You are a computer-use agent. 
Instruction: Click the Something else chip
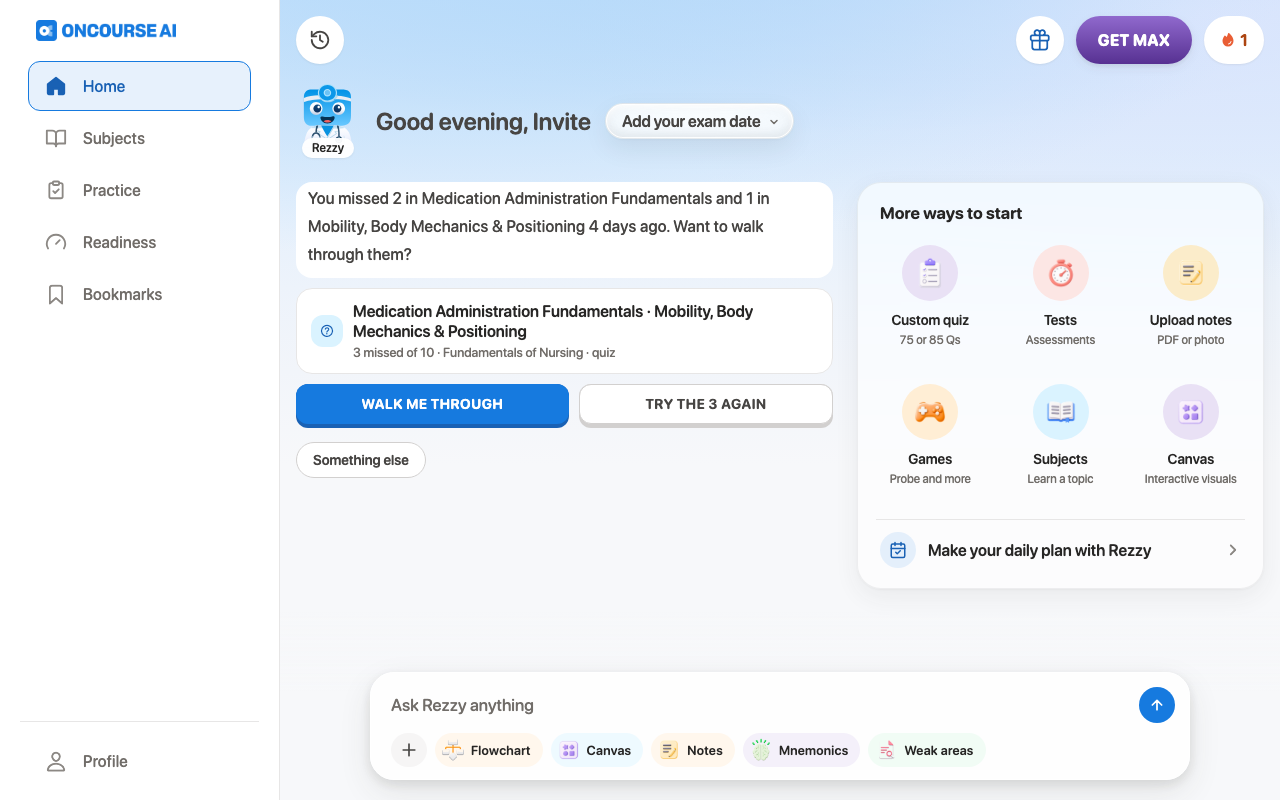pyautogui.click(x=361, y=460)
